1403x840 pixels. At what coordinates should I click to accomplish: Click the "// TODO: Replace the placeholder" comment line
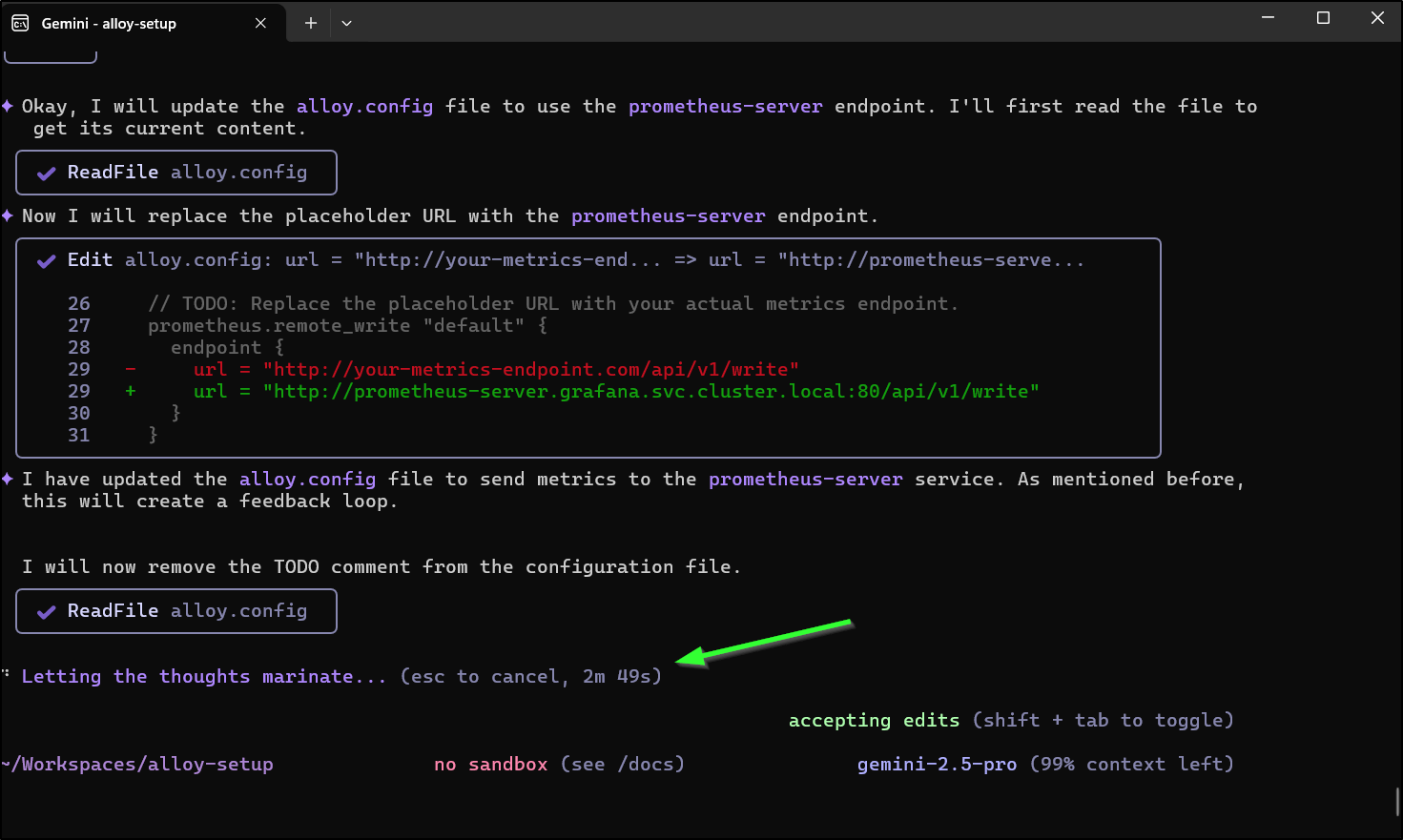pyautogui.click(x=553, y=303)
